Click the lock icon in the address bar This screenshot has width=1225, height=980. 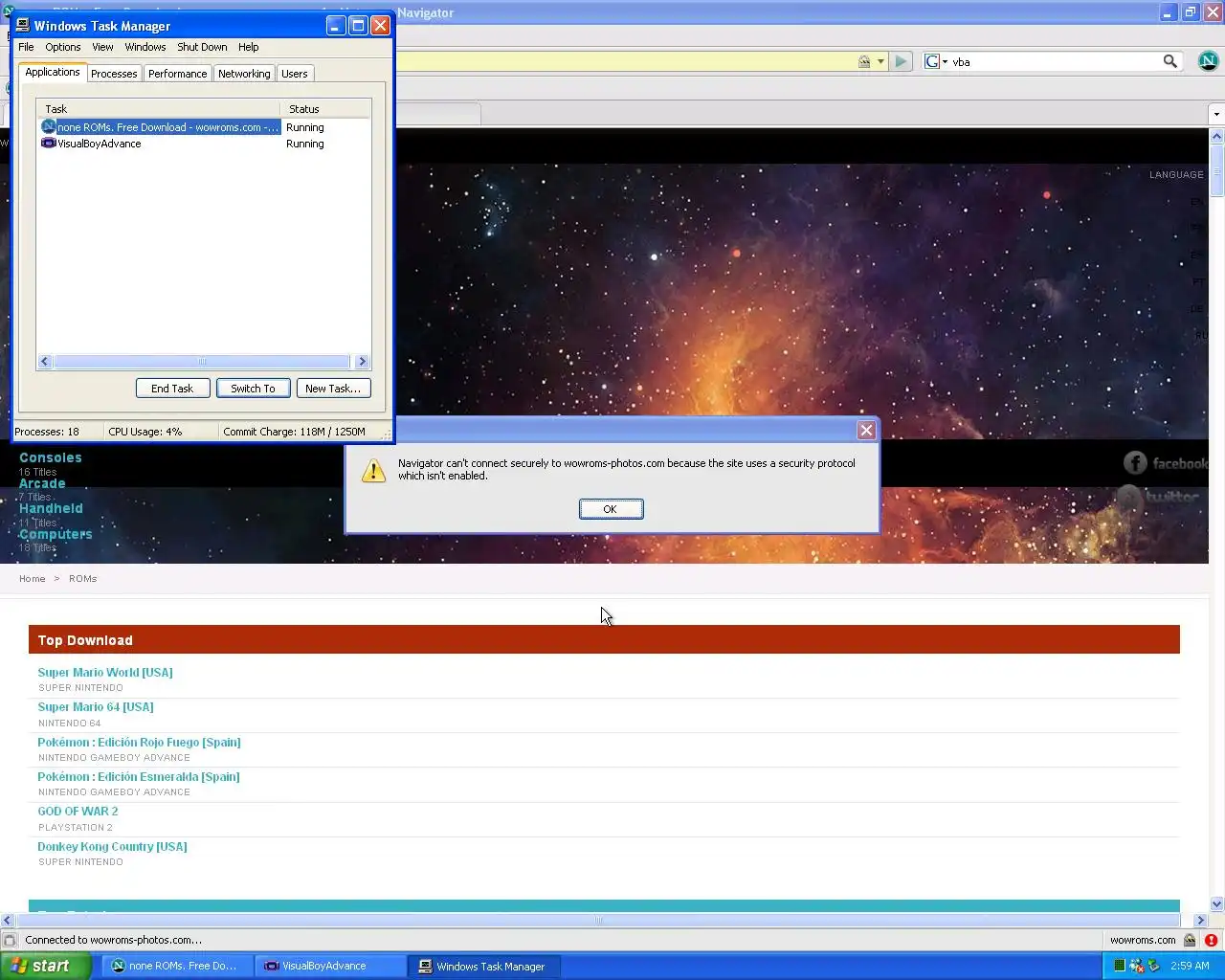pyautogui.click(x=864, y=61)
